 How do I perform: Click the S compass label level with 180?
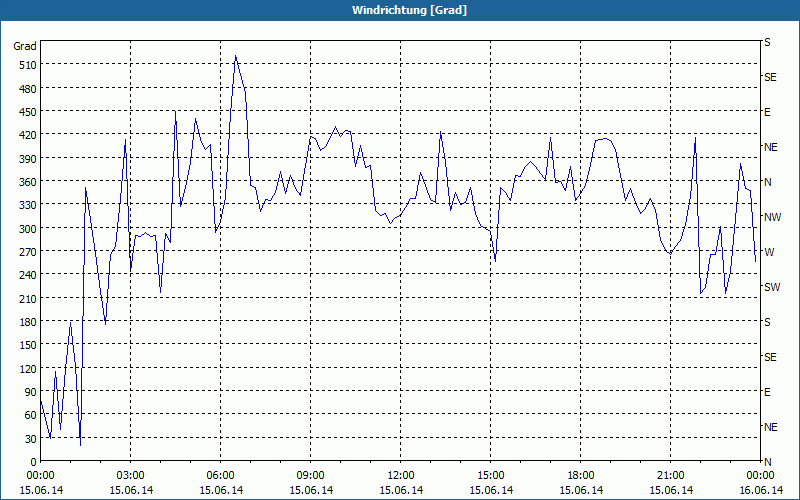click(767, 322)
